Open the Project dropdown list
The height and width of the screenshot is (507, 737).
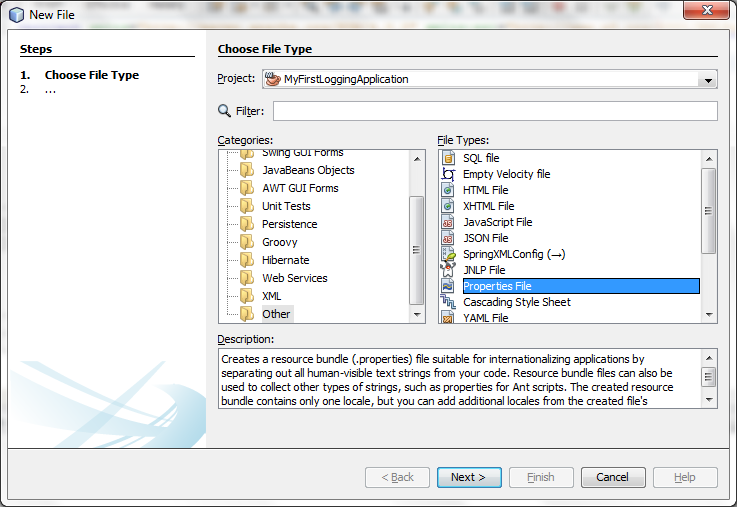point(708,80)
